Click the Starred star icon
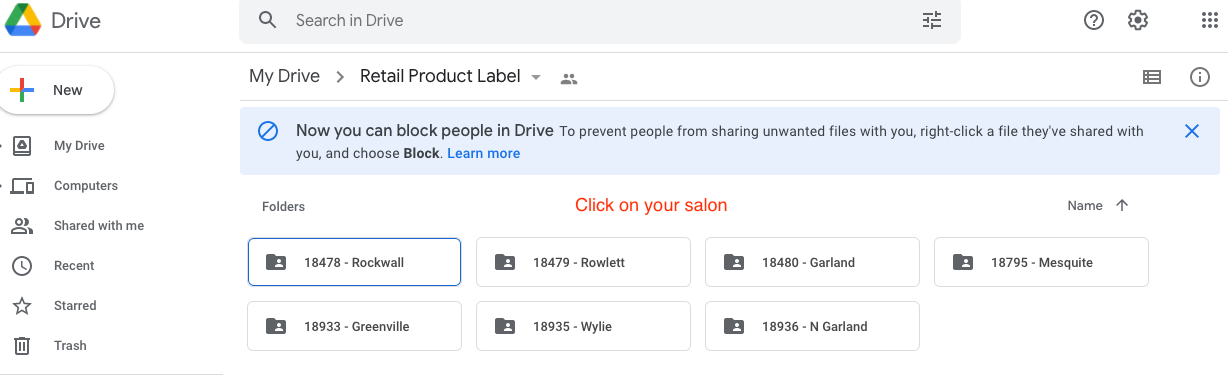The height and width of the screenshot is (380, 1228). (22, 306)
